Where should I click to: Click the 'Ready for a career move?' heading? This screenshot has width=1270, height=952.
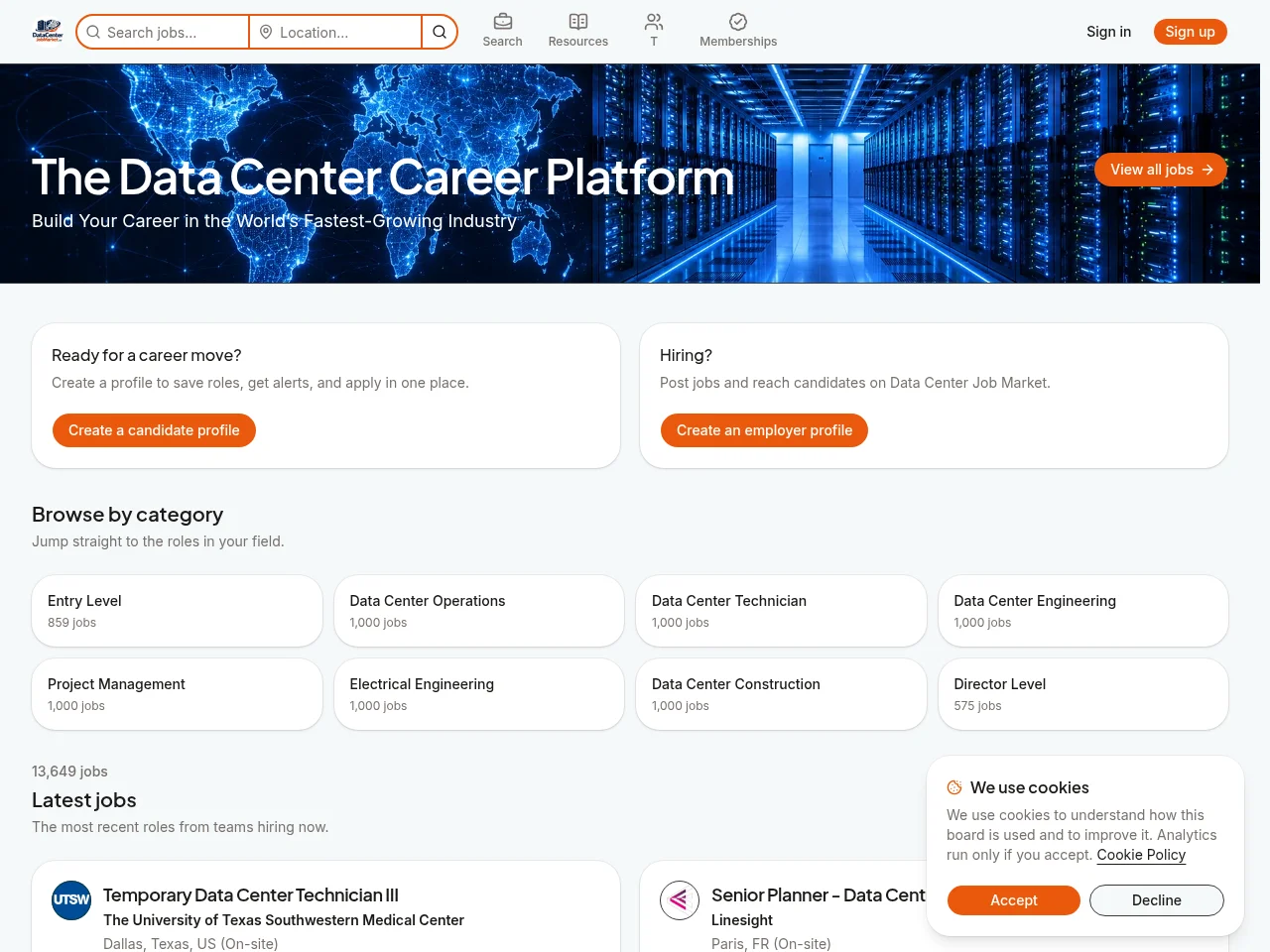[x=147, y=355]
